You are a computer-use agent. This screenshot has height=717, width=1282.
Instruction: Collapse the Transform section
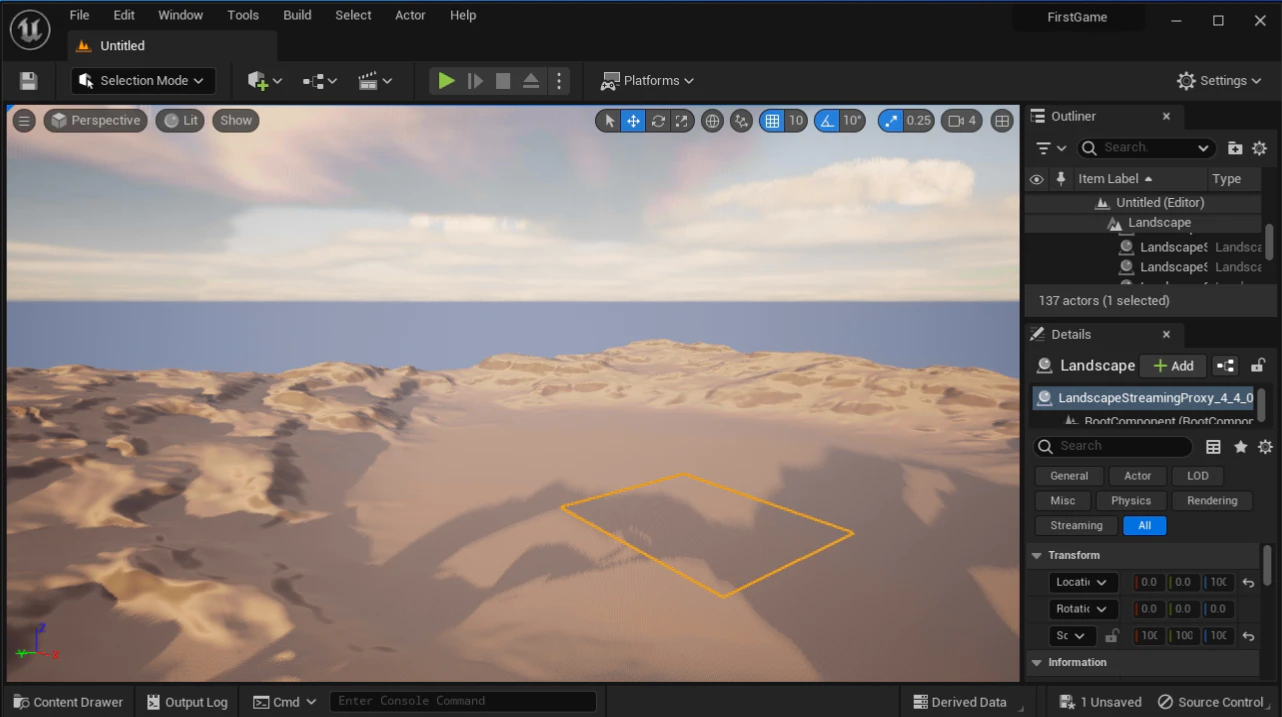(x=1035, y=556)
